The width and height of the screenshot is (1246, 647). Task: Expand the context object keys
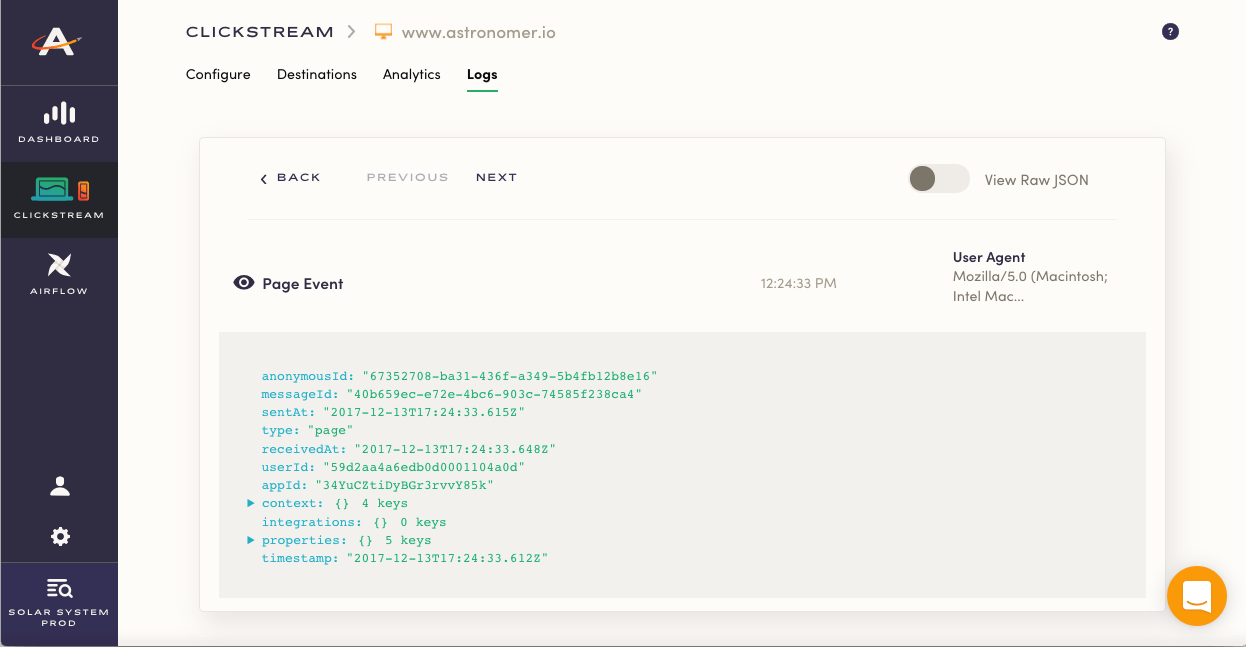click(252, 503)
